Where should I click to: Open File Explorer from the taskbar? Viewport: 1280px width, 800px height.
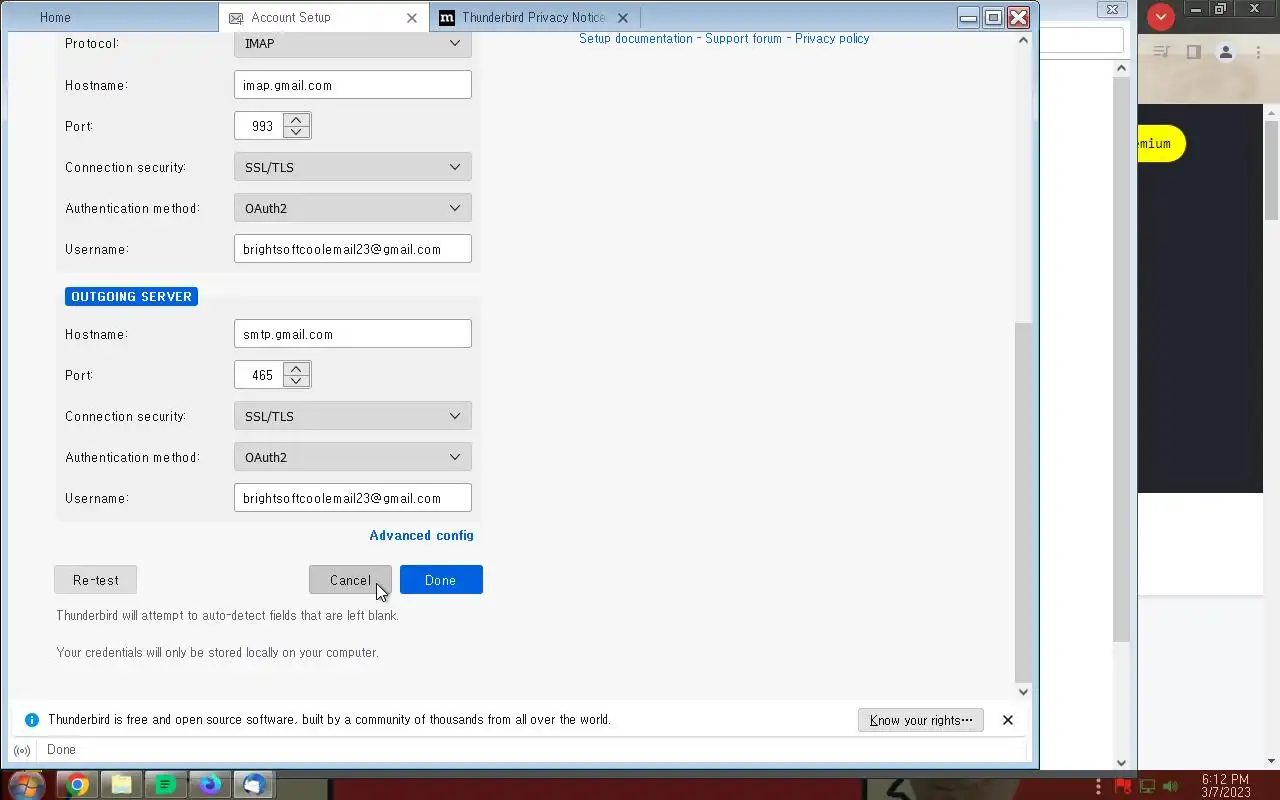tap(121, 785)
